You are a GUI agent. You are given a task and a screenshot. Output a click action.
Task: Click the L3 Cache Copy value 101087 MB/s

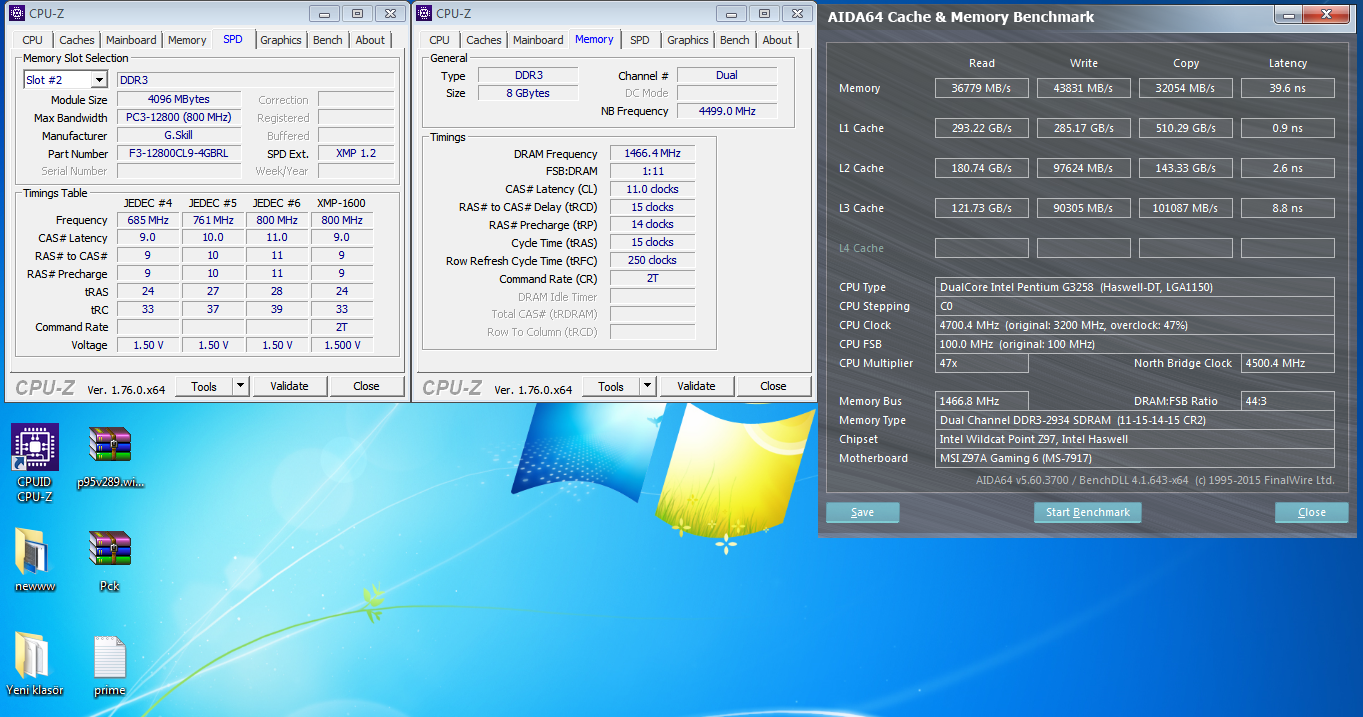[1186, 208]
